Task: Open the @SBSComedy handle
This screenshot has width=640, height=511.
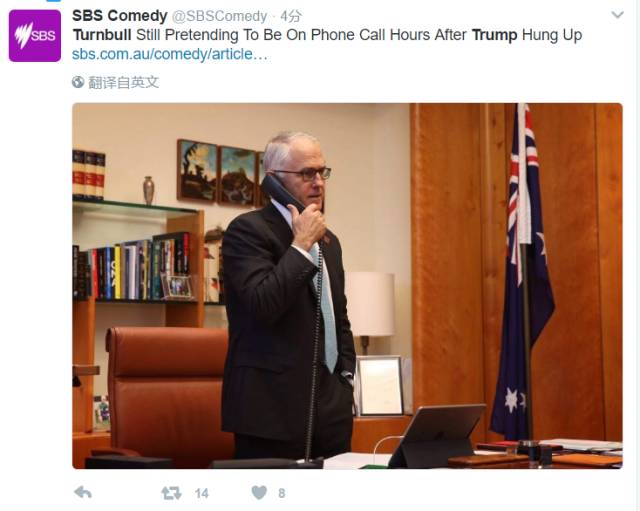Action: (x=219, y=16)
